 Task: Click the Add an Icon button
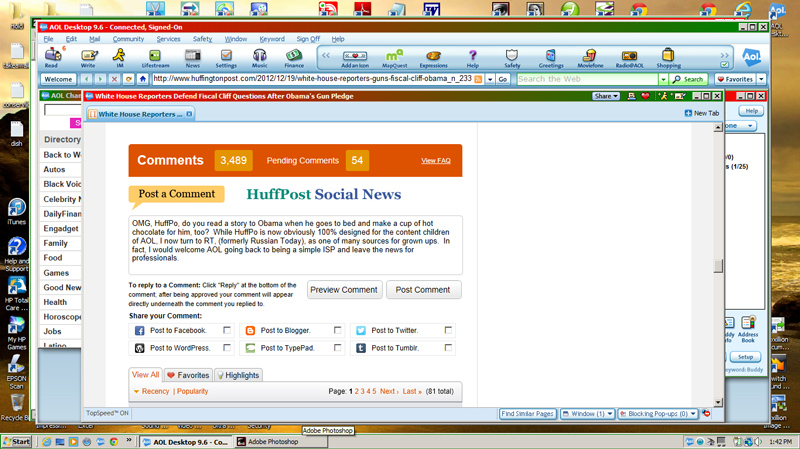point(355,58)
